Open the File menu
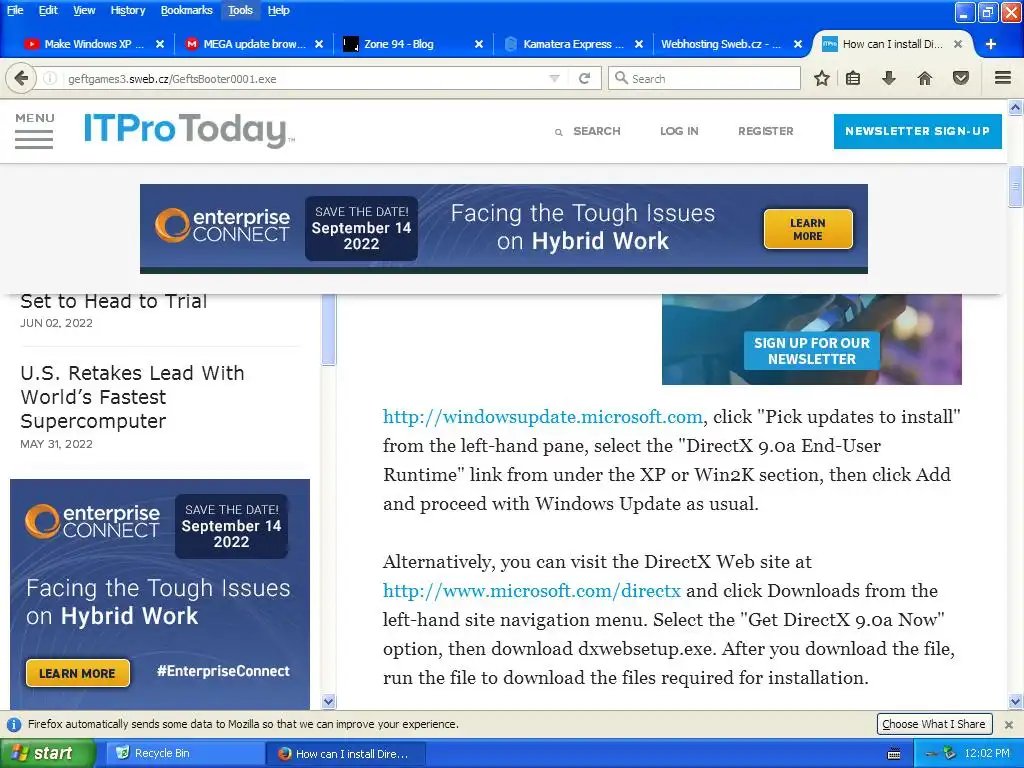 pyautogui.click(x=15, y=10)
